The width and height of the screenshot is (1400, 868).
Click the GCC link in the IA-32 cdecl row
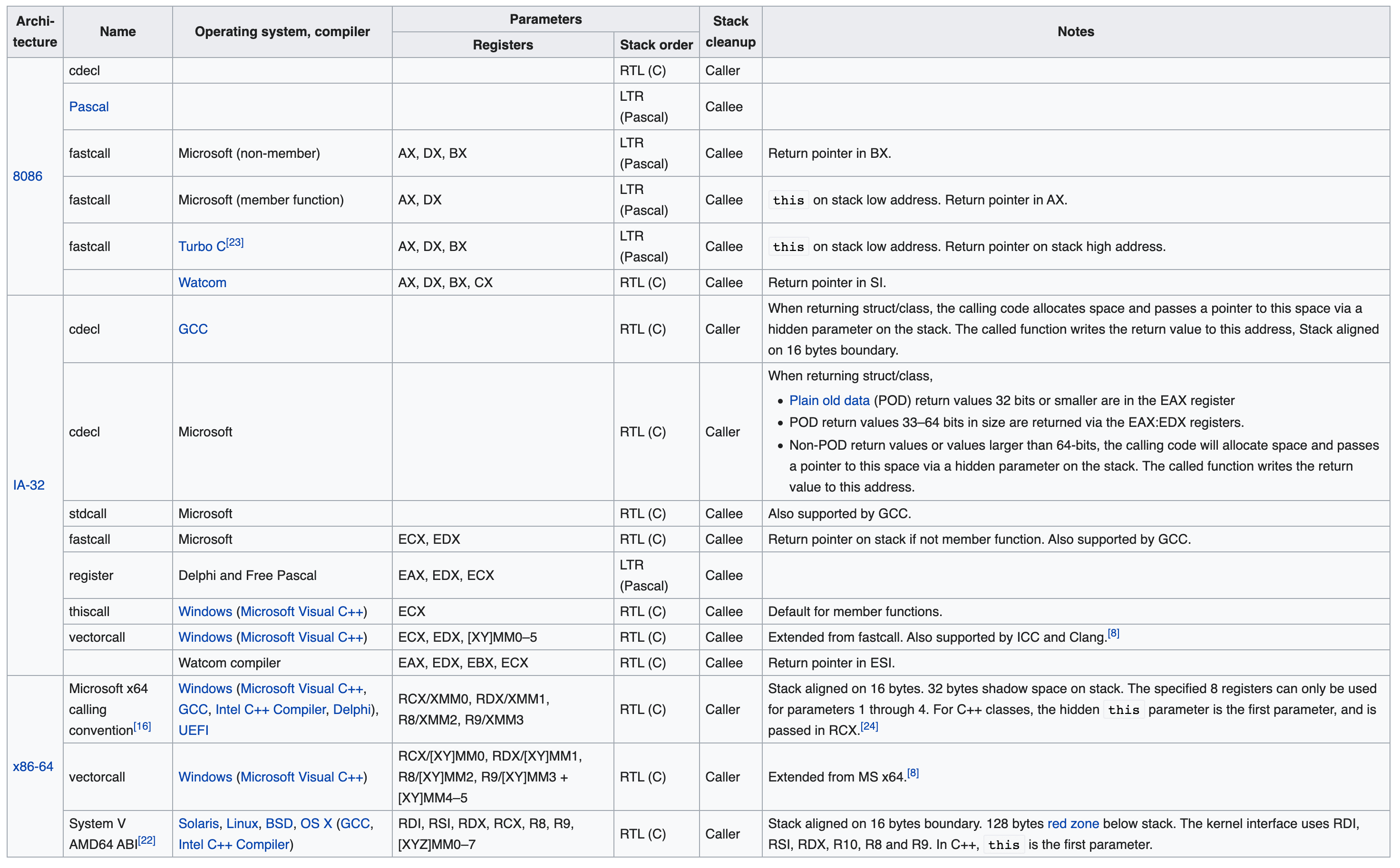point(193,329)
